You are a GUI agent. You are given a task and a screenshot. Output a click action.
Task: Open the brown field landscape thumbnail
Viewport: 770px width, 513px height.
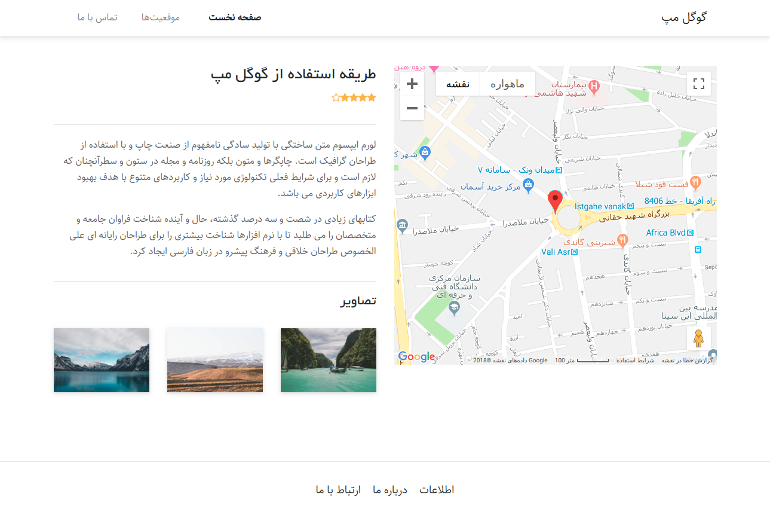[215, 360]
